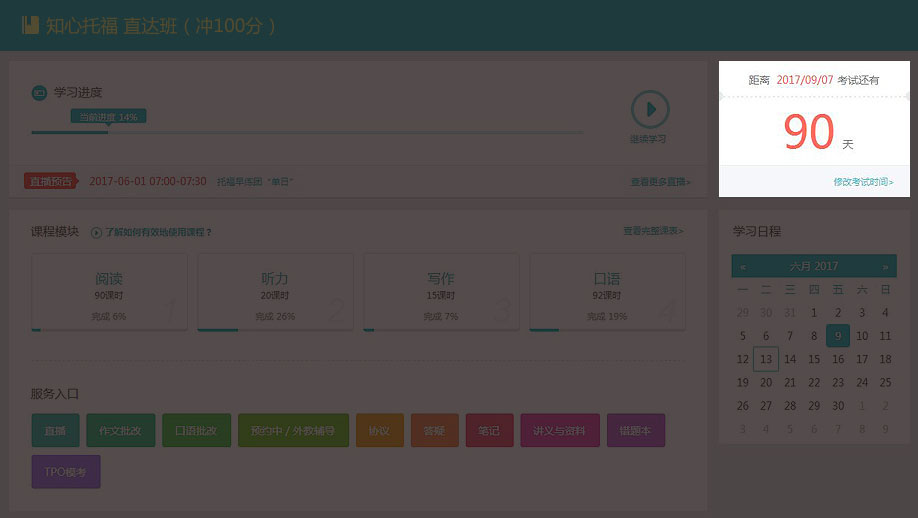Click the red 直播预告 tag
Viewport: 918px width, 518px height.
49,181
